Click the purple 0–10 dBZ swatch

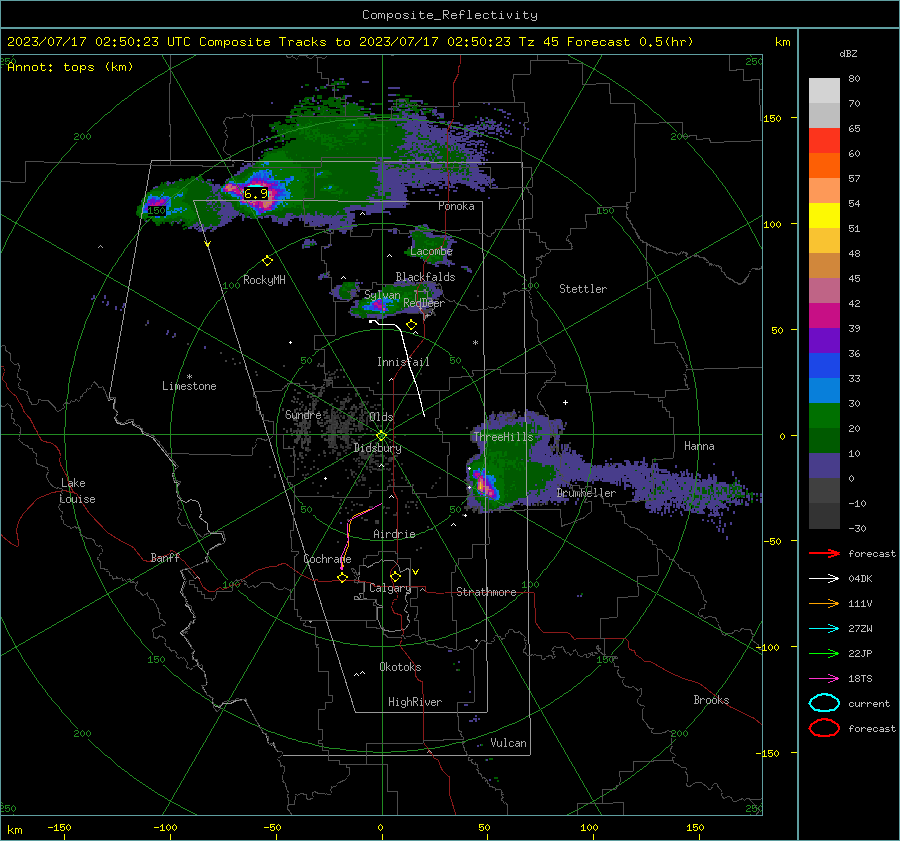point(824,466)
